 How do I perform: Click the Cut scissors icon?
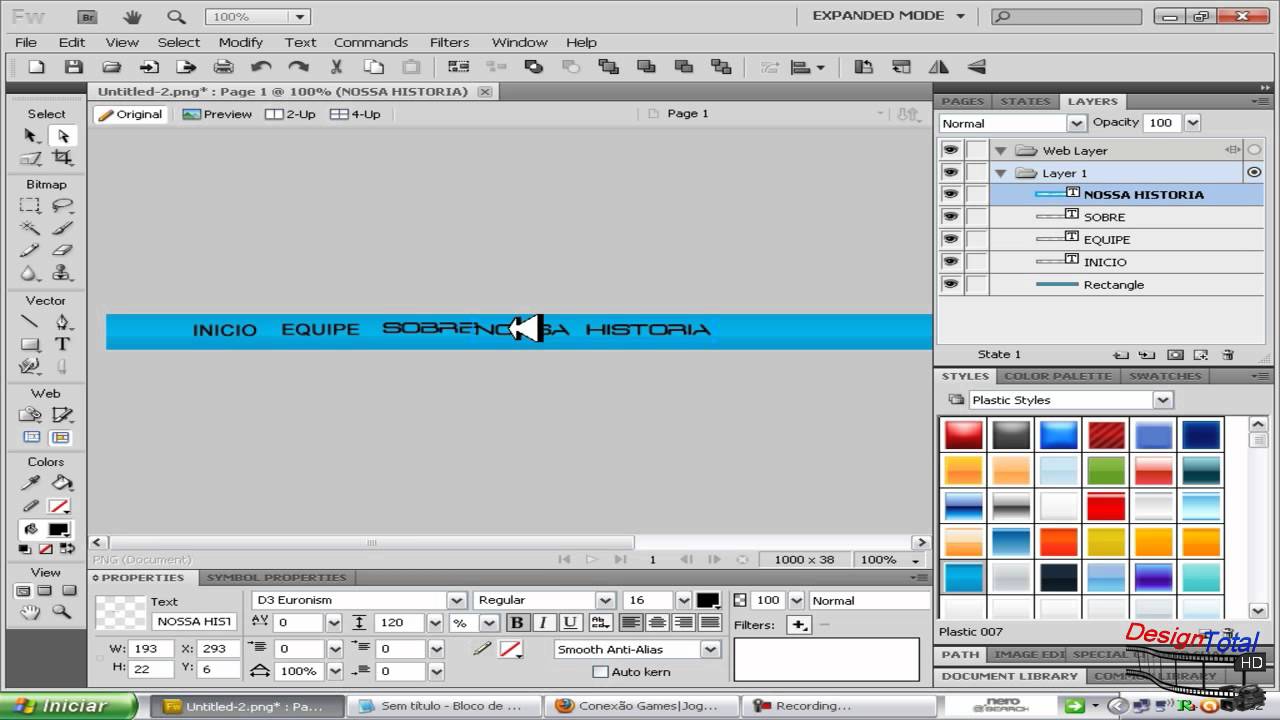336,67
